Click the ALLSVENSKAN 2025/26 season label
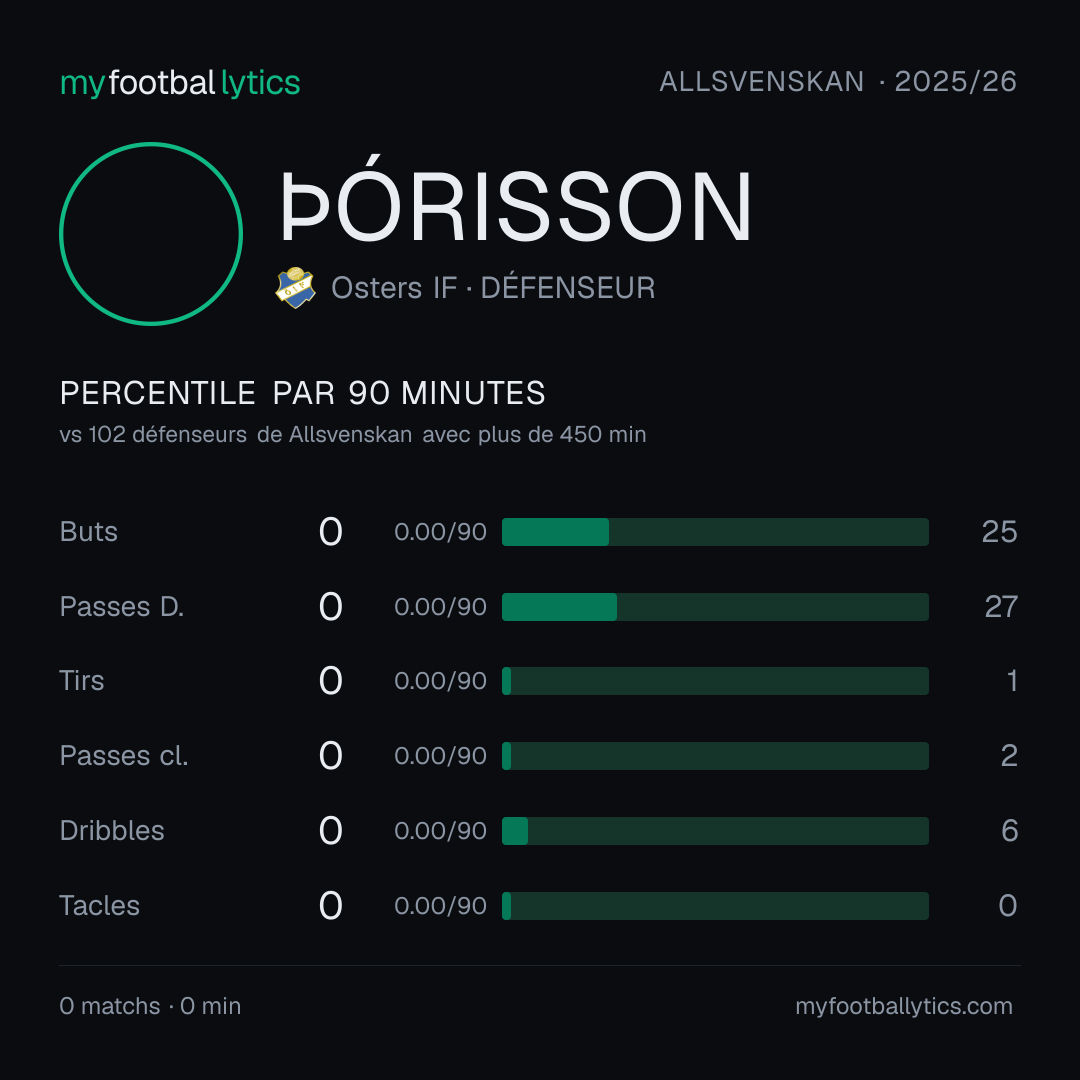This screenshot has height=1080, width=1080. (838, 82)
